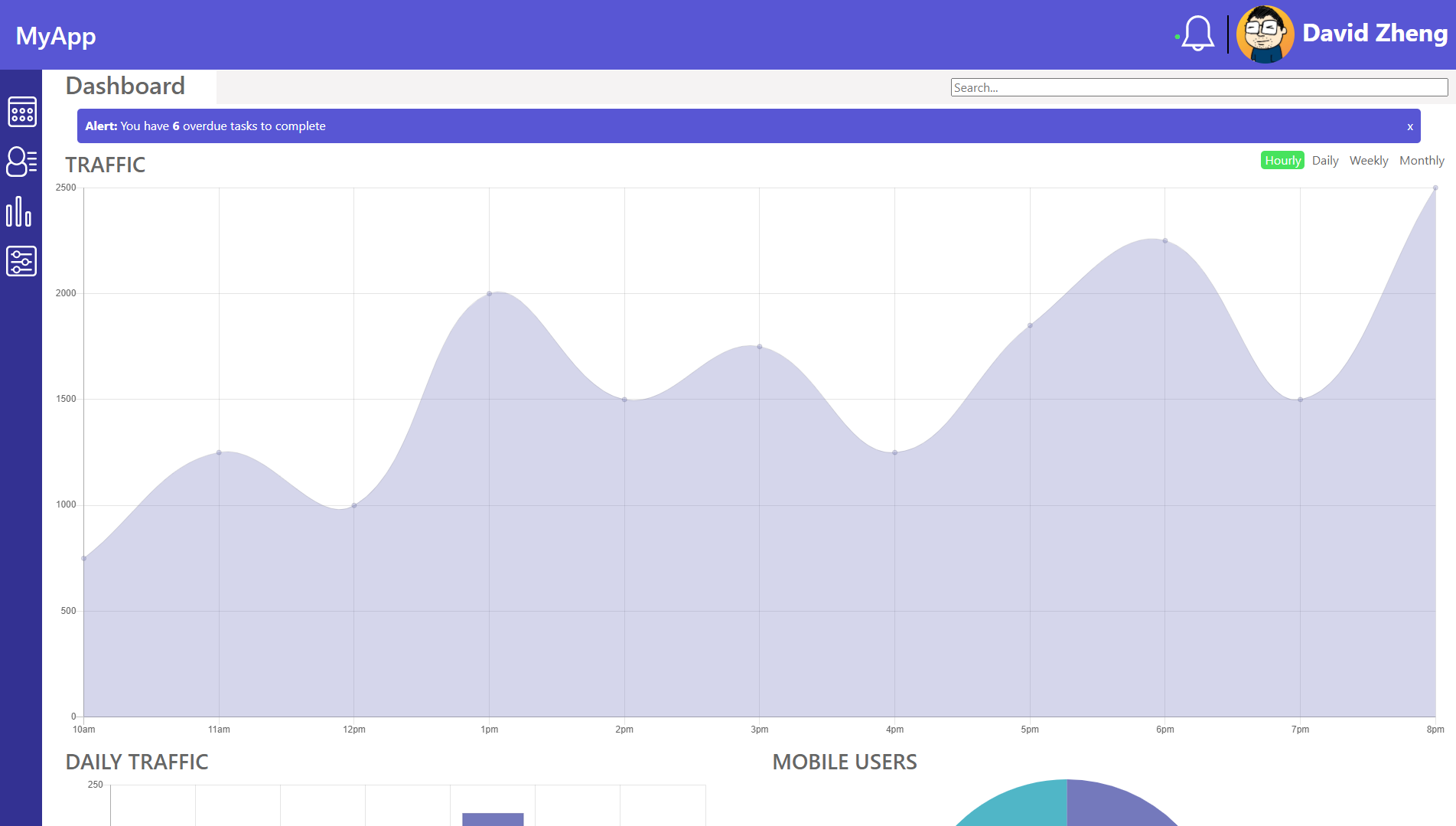This screenshot has height=826, width=1456.
Task: Click the 1pm data point on chart
Action: (490, 294)
